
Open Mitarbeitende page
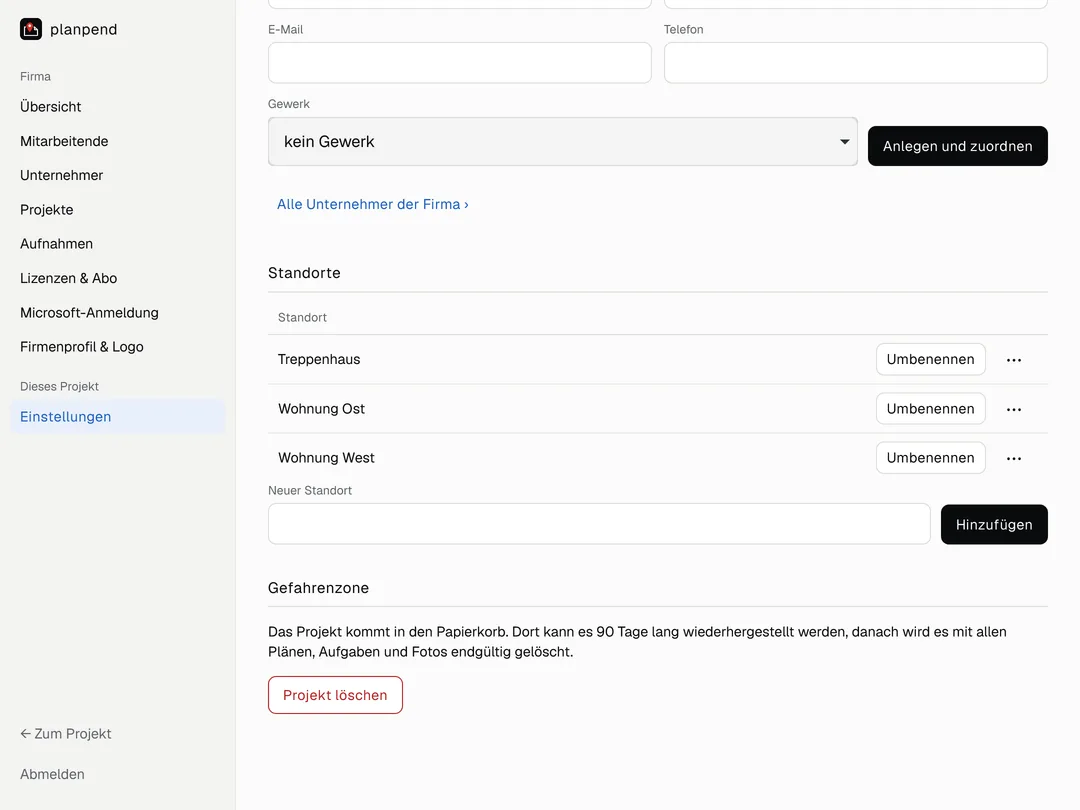64,141
